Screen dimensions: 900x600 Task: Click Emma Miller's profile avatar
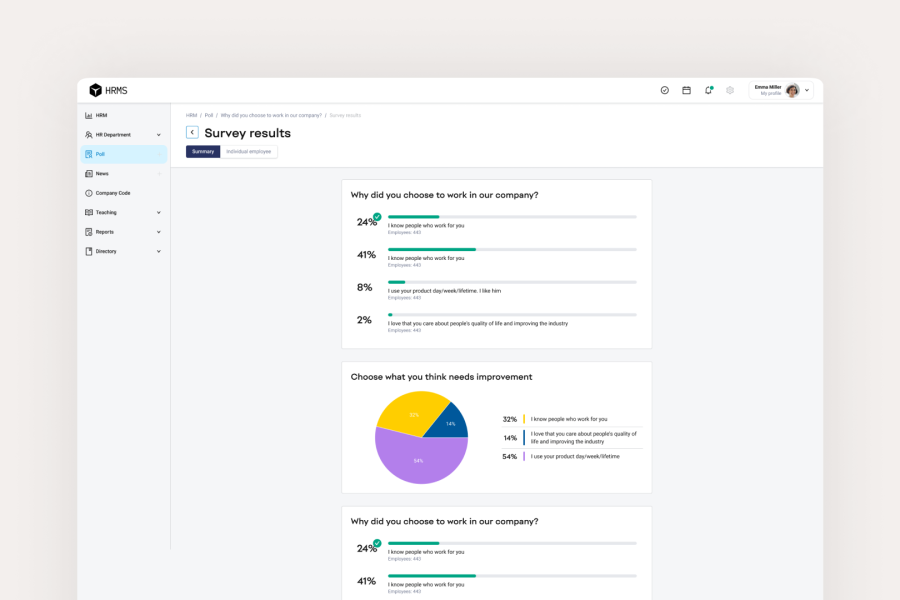(x=792, y=90)
